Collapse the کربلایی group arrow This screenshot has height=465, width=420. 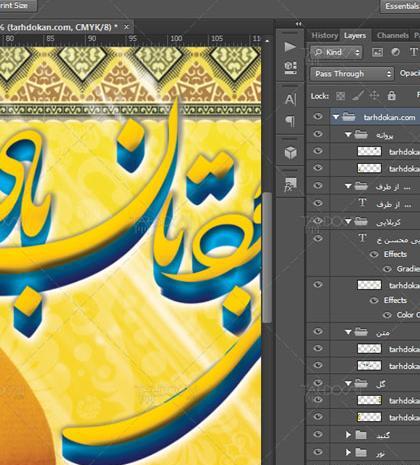(348, 221)
